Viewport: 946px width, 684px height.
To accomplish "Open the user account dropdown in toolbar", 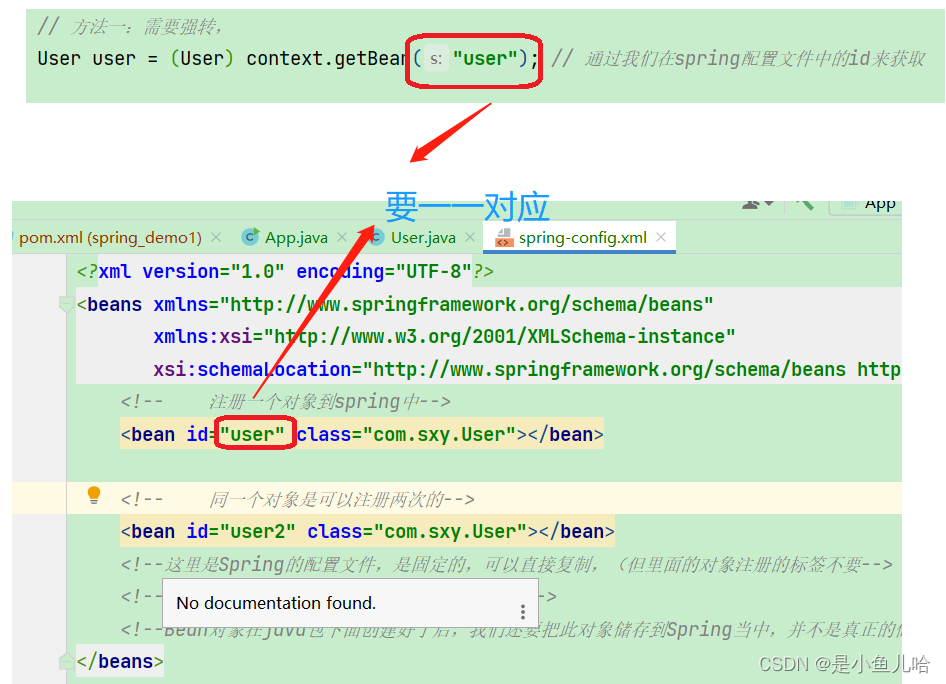I will [758, 204].
